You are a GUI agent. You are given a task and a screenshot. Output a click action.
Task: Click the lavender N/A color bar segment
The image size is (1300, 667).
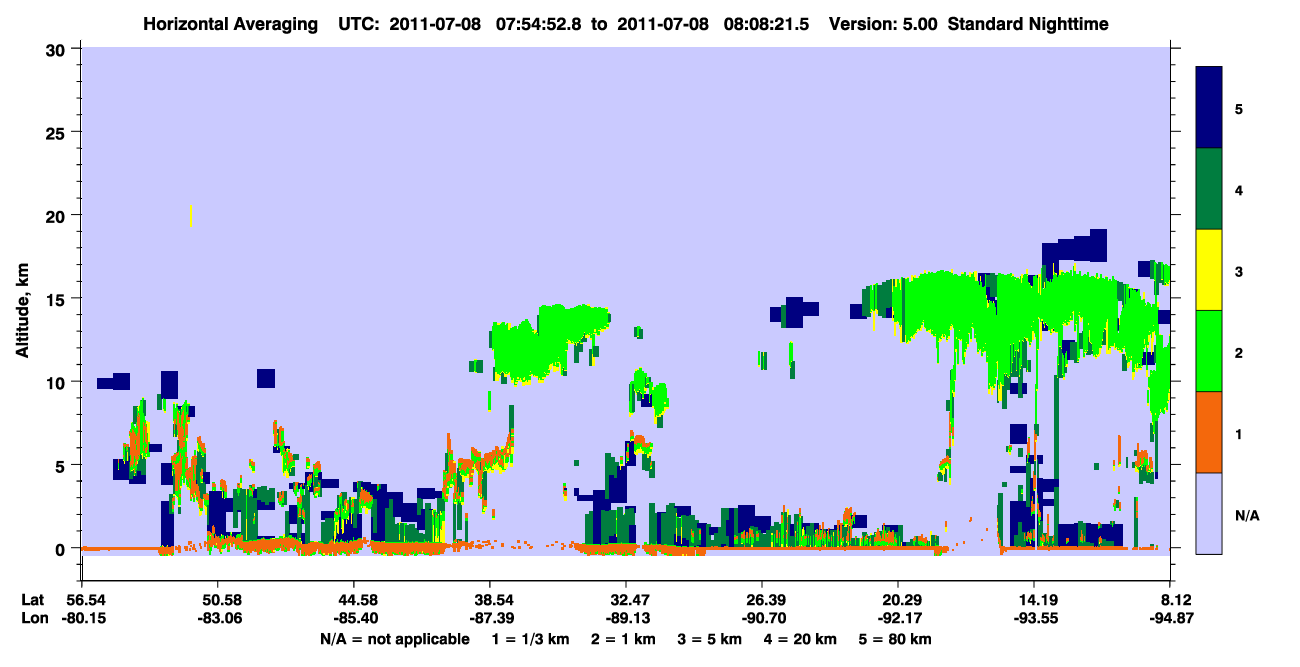click(1209, 512)
